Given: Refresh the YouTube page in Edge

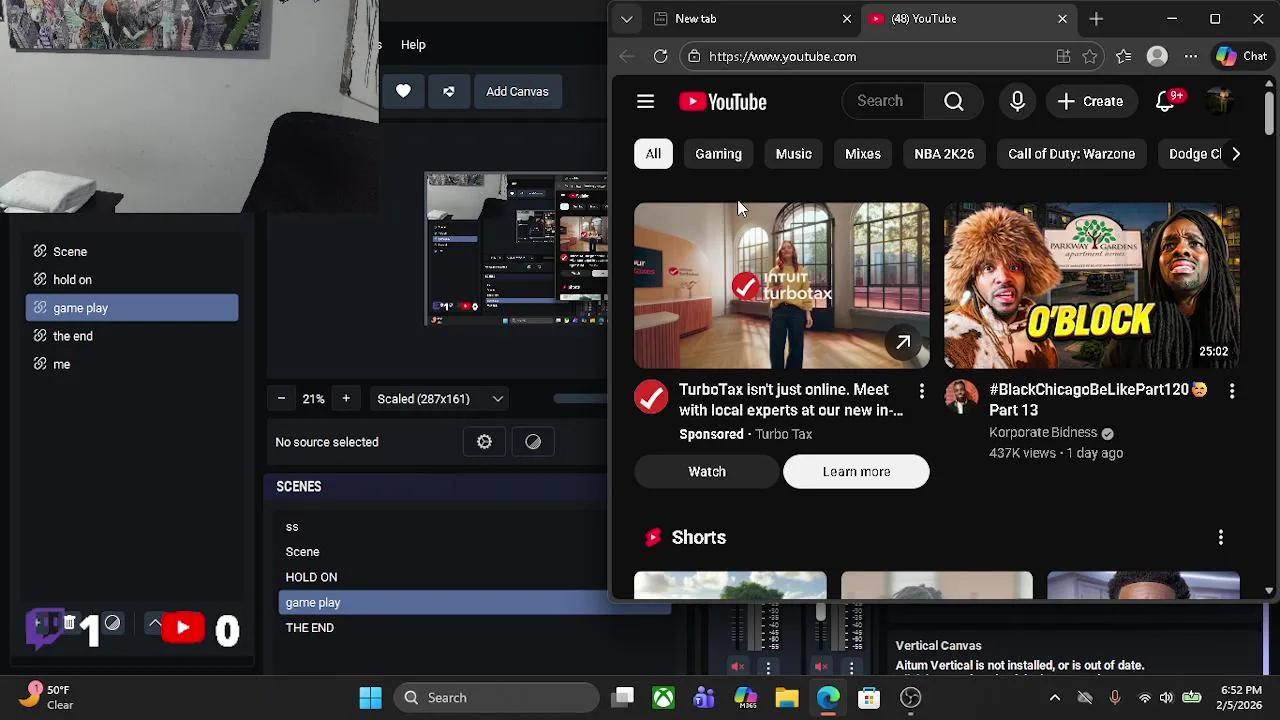Looking at the screenshot, I should click(x=661, y=57).
